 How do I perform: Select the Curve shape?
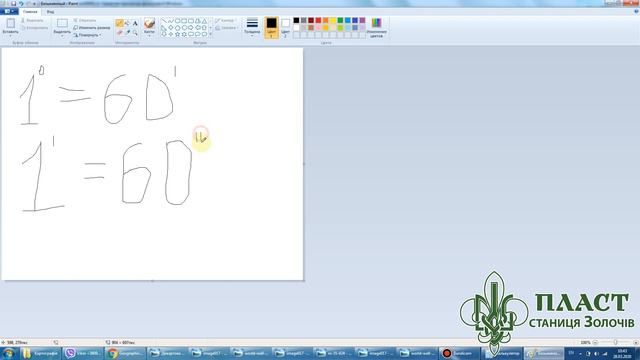tap(171, 21)
